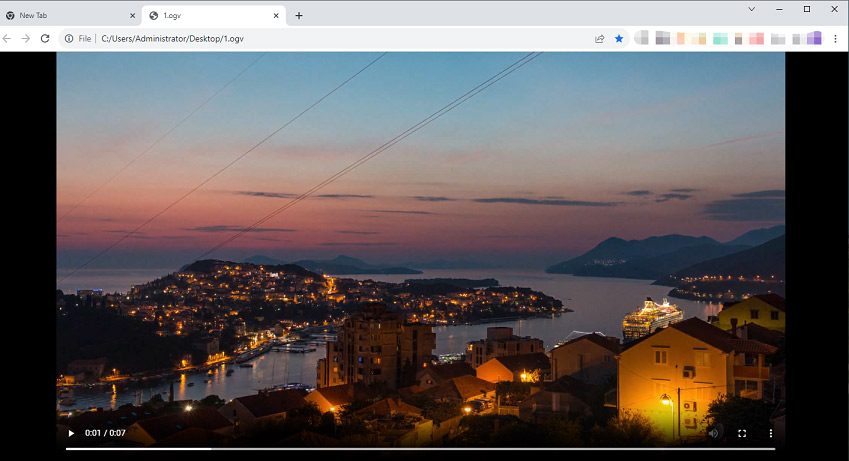This screenshot has height=461, width=849.
Task: Open Chrome three-dot menu
Action: click(x=835, y=38)
